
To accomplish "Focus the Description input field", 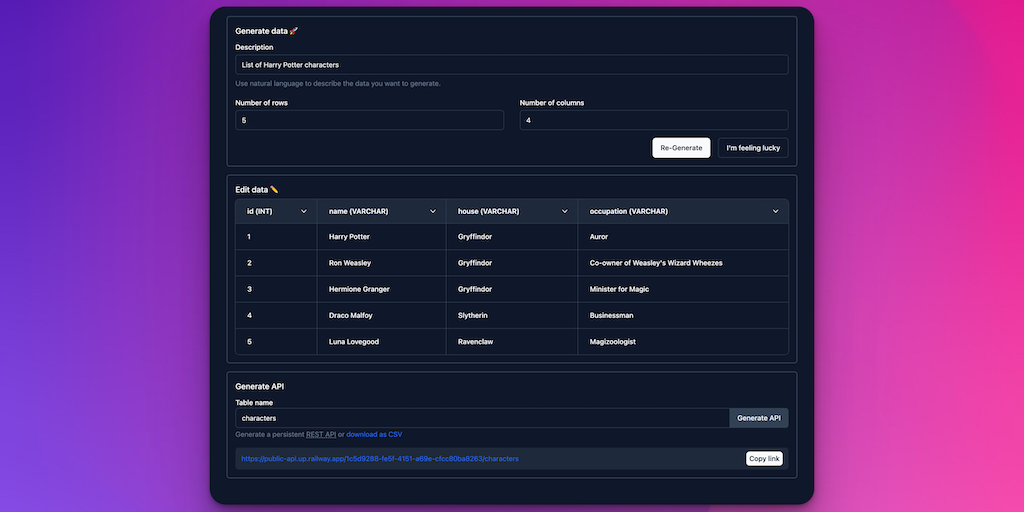I will pos(511,65).
